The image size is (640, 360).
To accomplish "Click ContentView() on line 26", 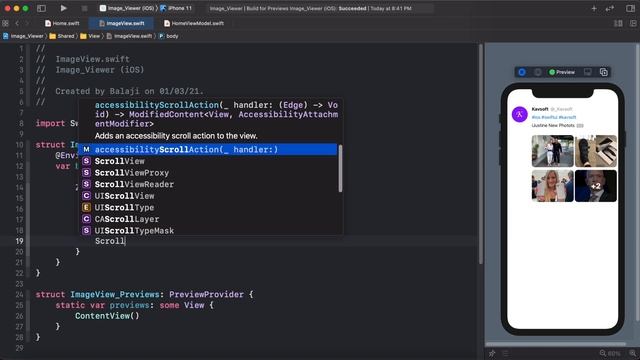I will (107, 316).
